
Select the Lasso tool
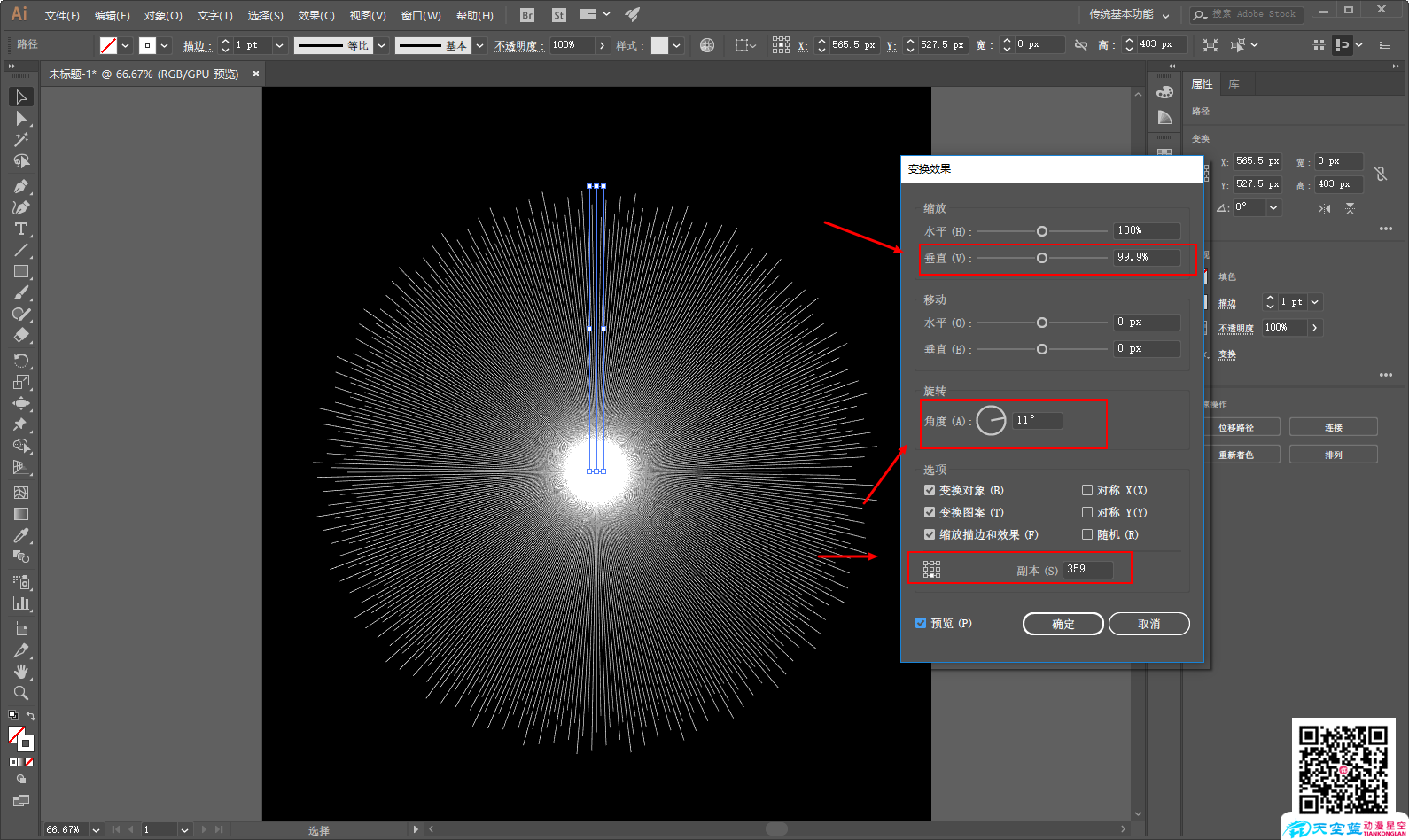21,161
